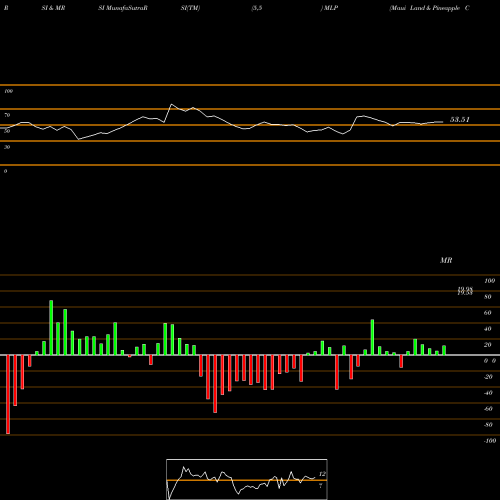Click the 80 label on MR axis

coord(488,297)
